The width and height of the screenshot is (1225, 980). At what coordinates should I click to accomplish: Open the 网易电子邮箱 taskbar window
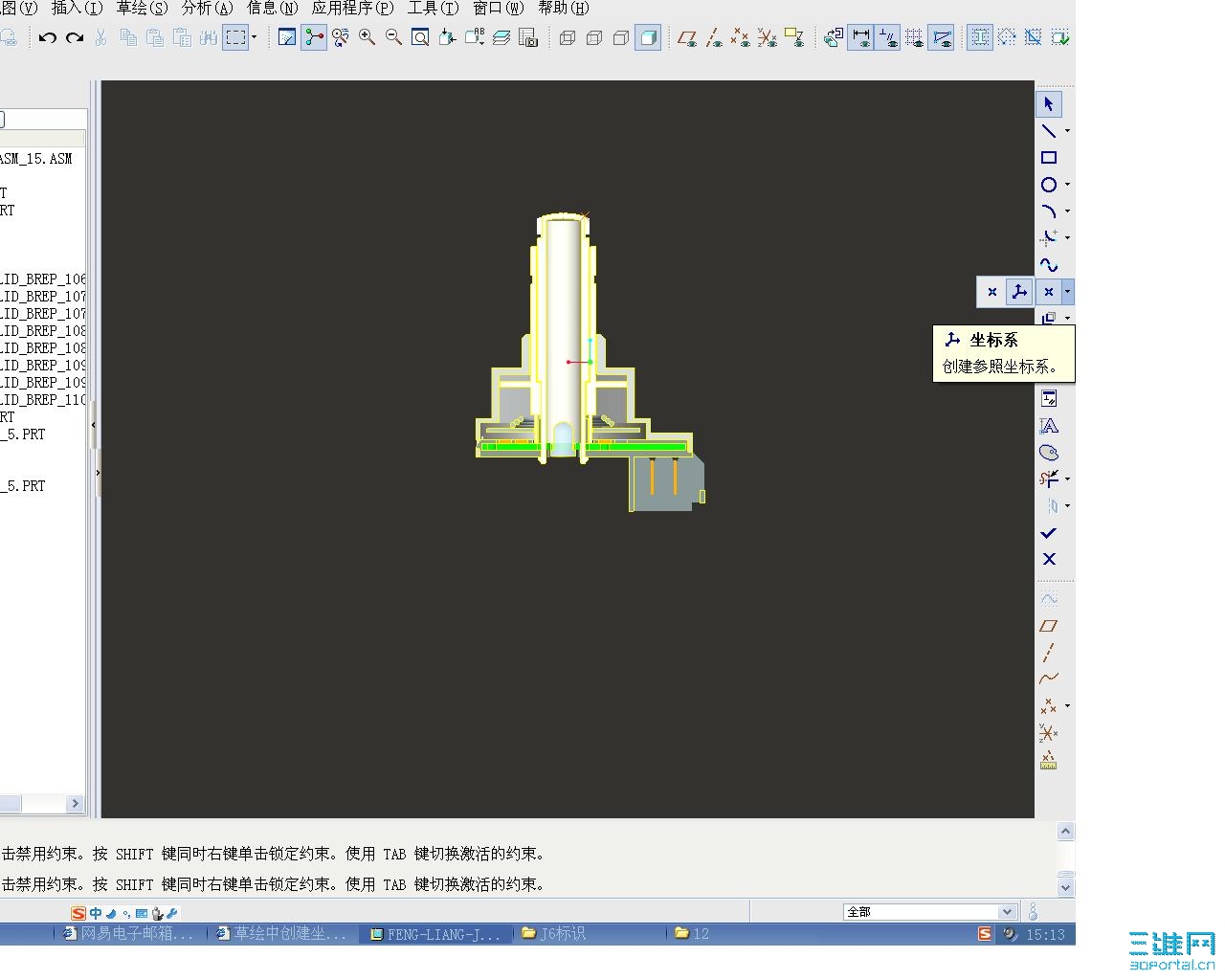(x=130, y=934)
